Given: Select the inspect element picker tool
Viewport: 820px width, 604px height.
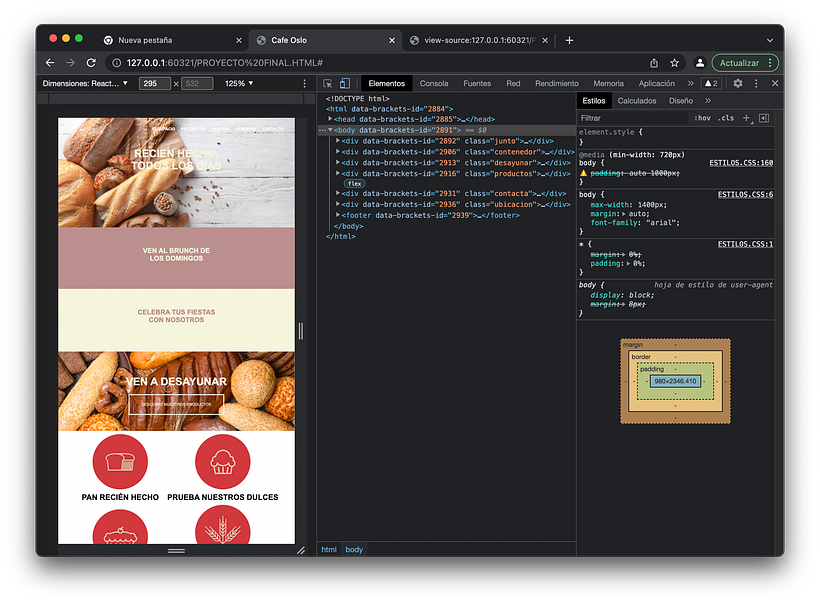Looking at the screenshot, I should tap(328, 83).
